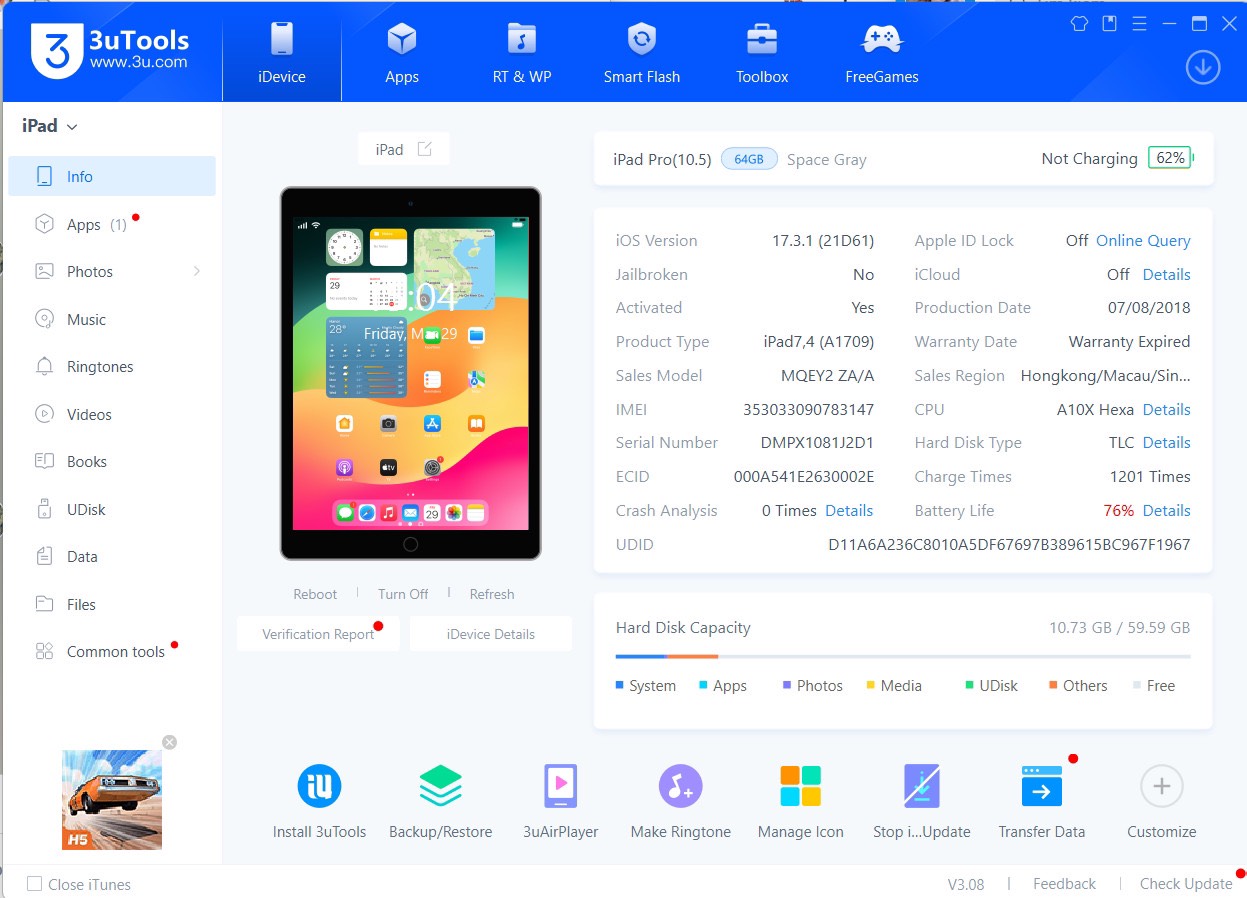This screenshot has width=1247, height=898.
Task: Open the Transfer Data tool
Action: (1041, 787)
